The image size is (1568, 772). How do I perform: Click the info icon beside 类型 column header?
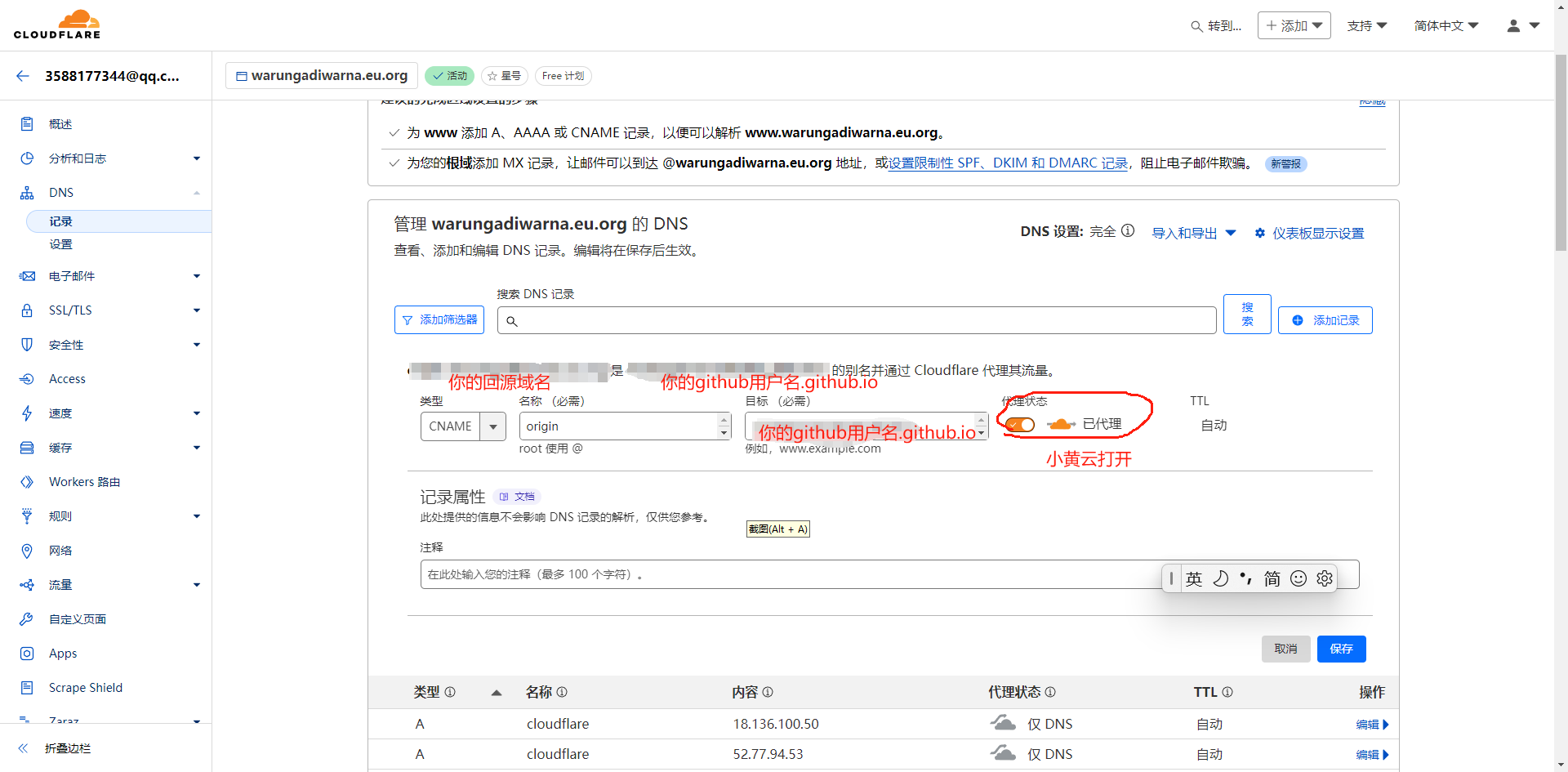click(450, 692)
